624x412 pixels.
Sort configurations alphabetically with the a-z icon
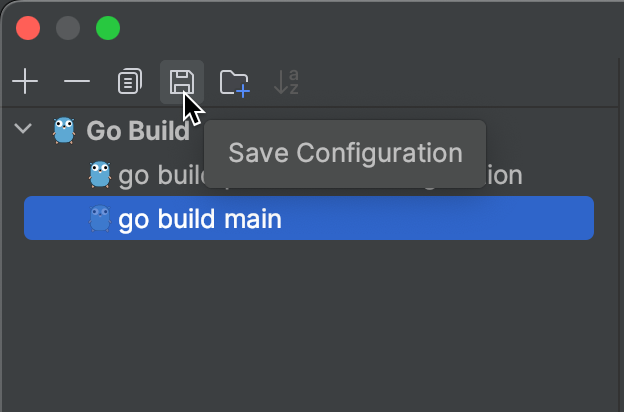(287, 82)
